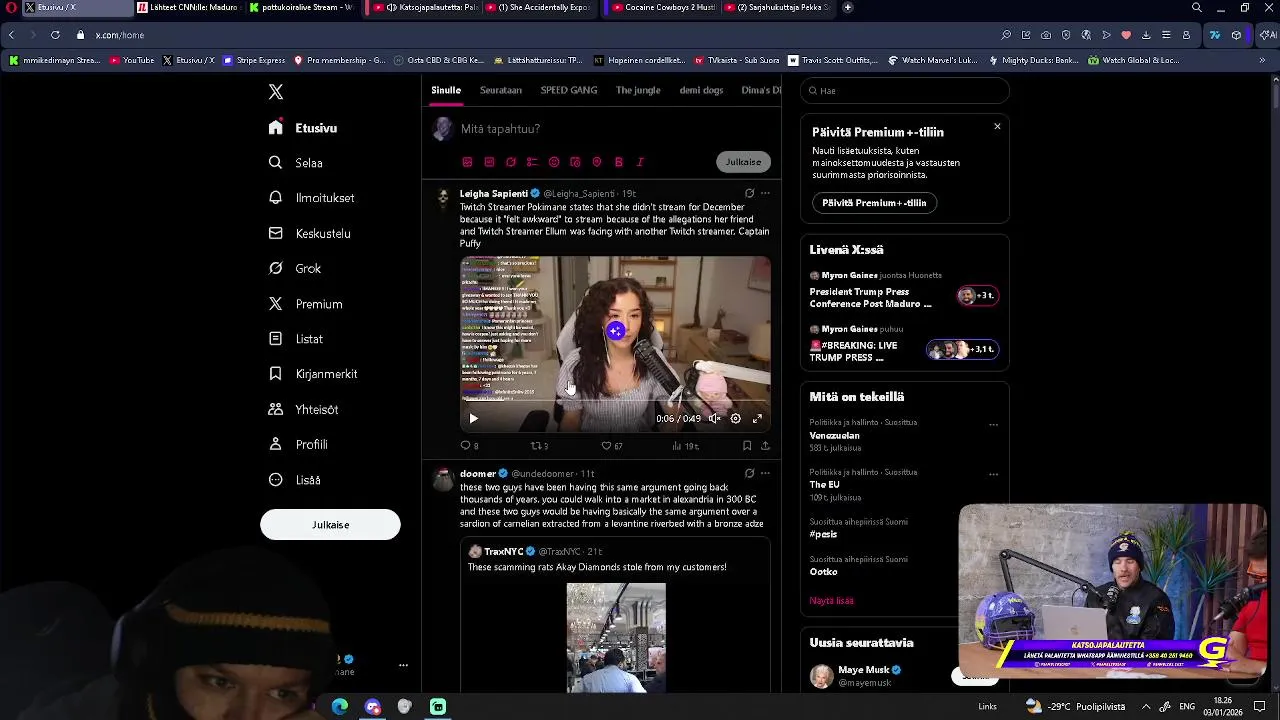Viewport: 1280px width, 720px height.
Task: Add a poll to the post
Action: (x=532, y=162)
